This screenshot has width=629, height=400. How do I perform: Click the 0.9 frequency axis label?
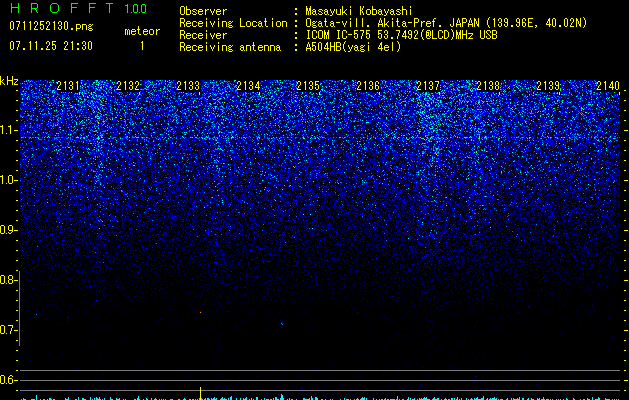click(7, 230)
